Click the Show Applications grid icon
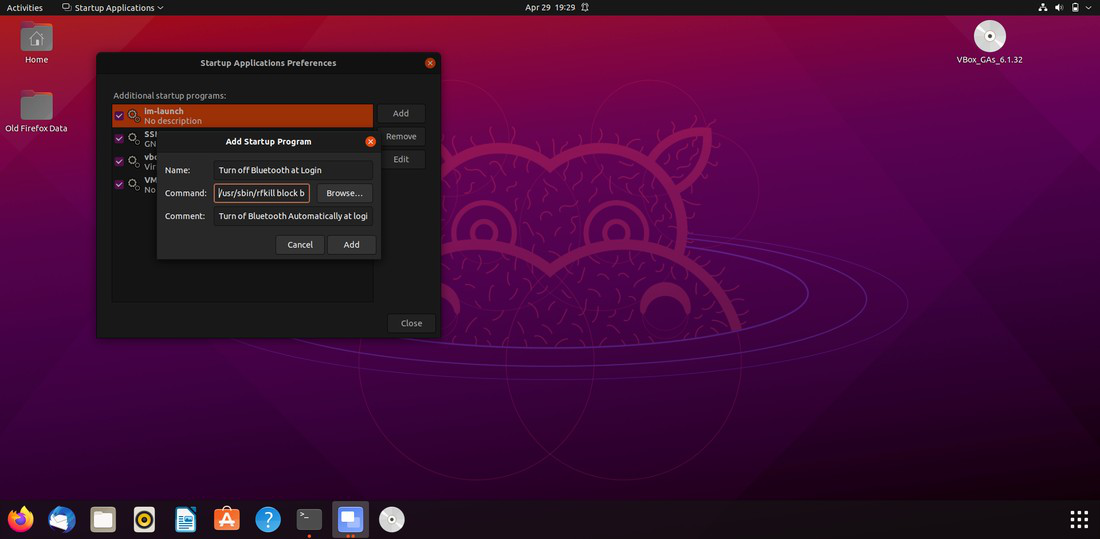The height and width of the screenshot is (539, 1100). click(1079, 519)
